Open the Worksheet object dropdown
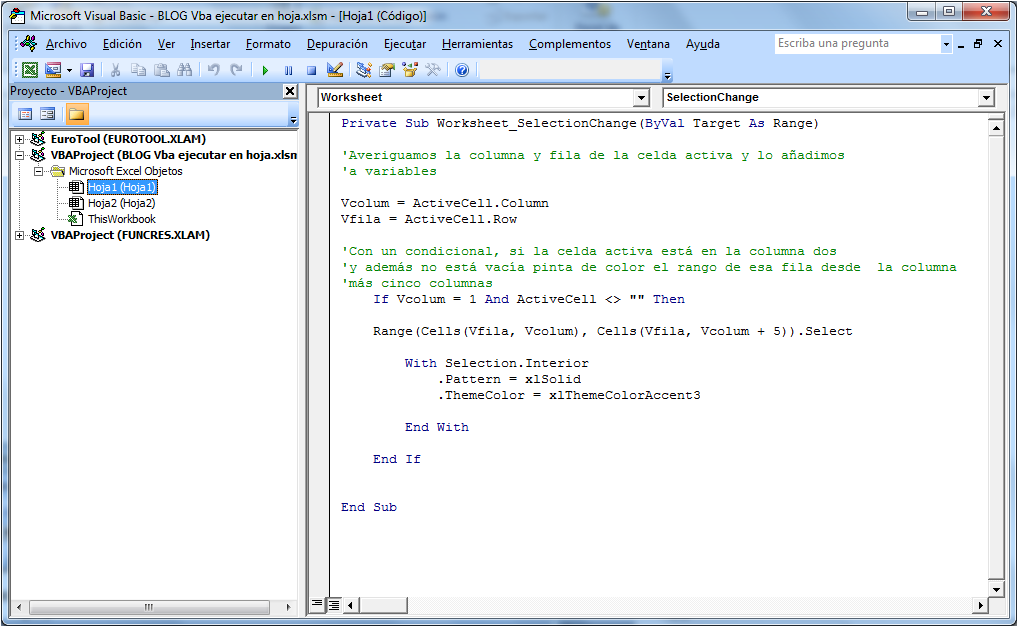 pyautogui.click(x=641, y=98)
